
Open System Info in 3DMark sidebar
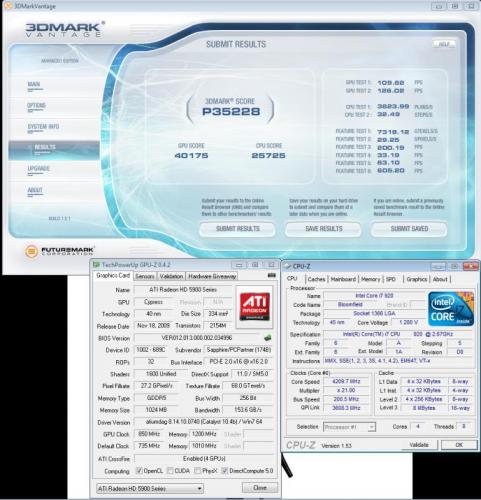coord(43,127)
